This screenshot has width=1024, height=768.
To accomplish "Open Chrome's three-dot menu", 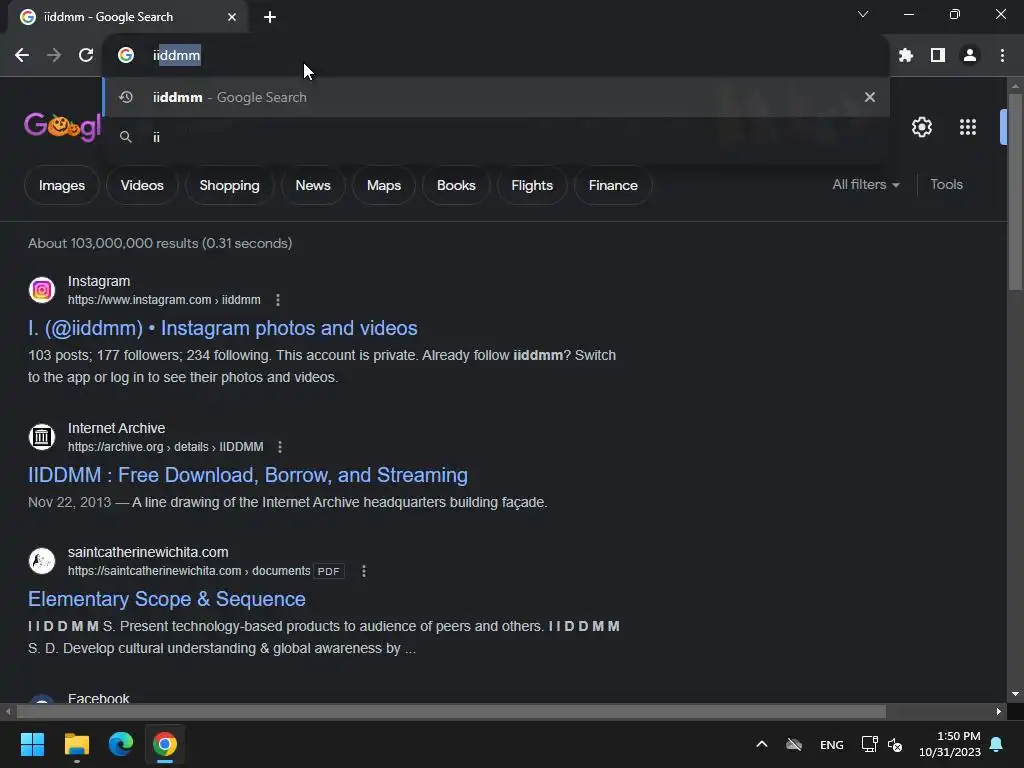I will point(1002,56).
